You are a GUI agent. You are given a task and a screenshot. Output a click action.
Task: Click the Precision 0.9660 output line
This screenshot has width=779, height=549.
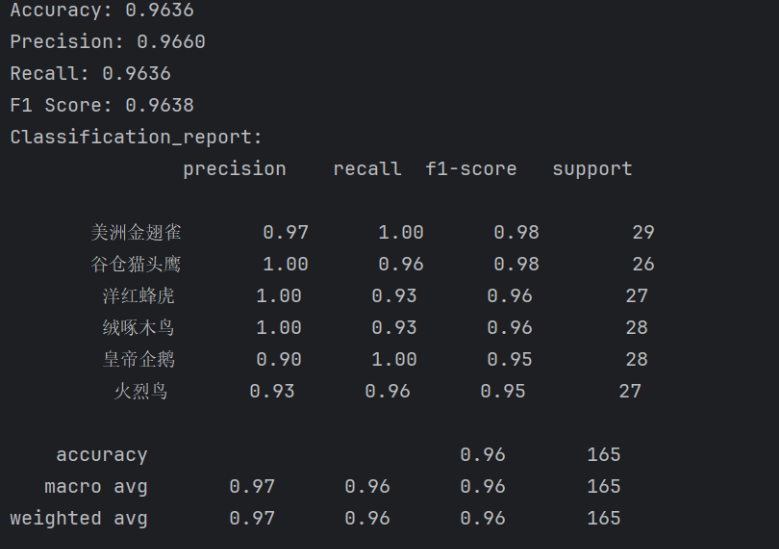(x=108, y=42)
